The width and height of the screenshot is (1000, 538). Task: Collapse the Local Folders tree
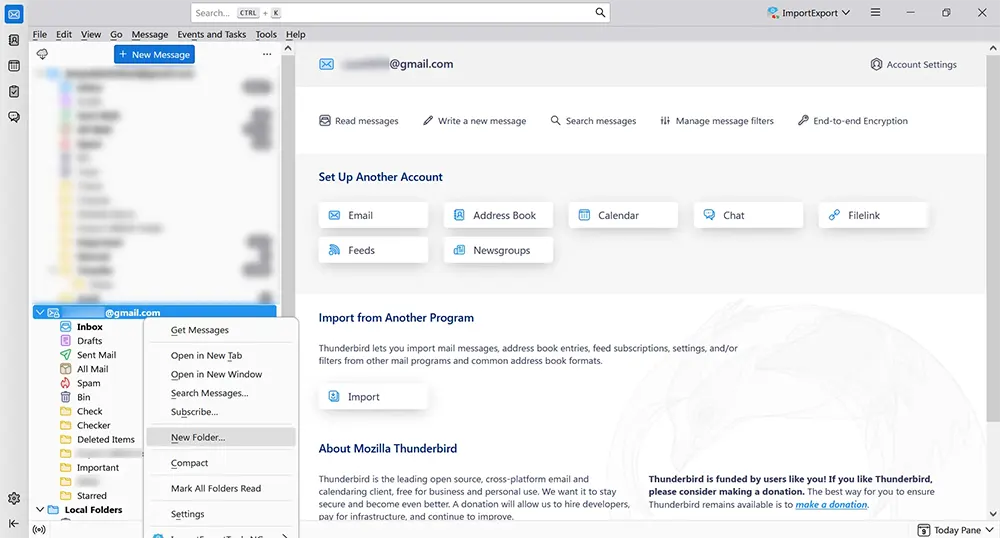[x=40, y=509]
